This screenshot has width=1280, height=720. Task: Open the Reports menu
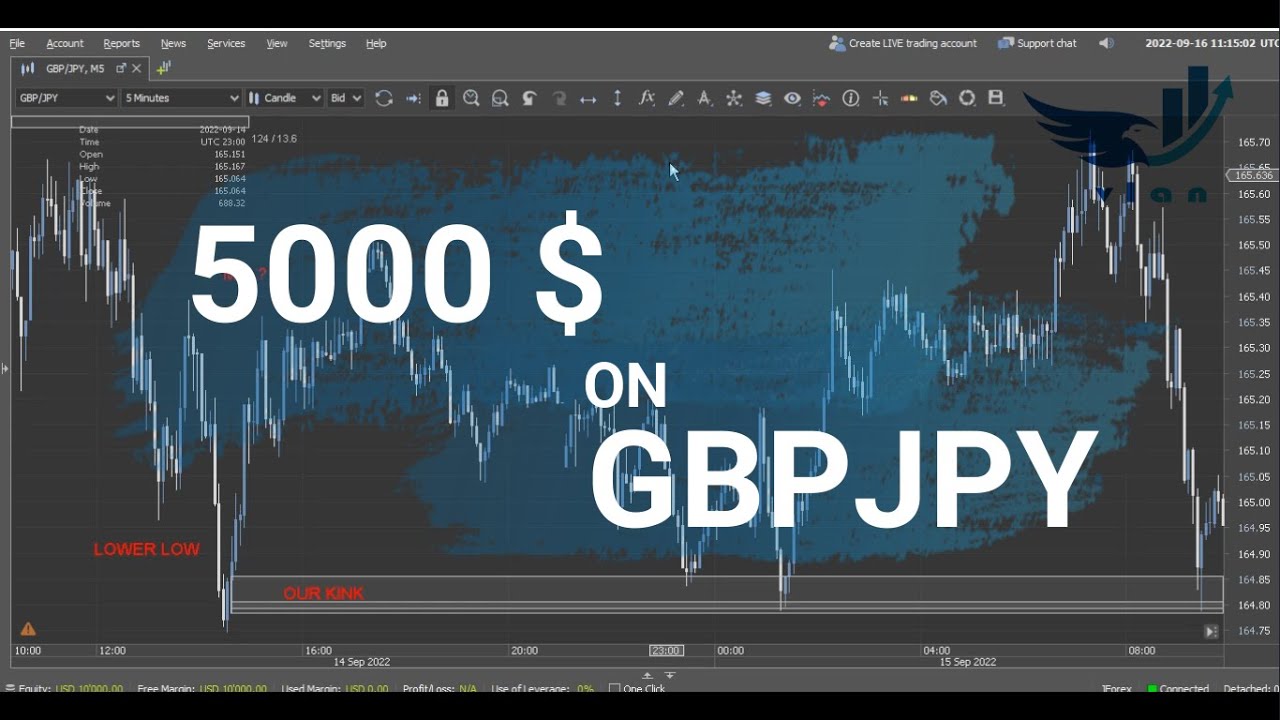click(x=122, y=43)
